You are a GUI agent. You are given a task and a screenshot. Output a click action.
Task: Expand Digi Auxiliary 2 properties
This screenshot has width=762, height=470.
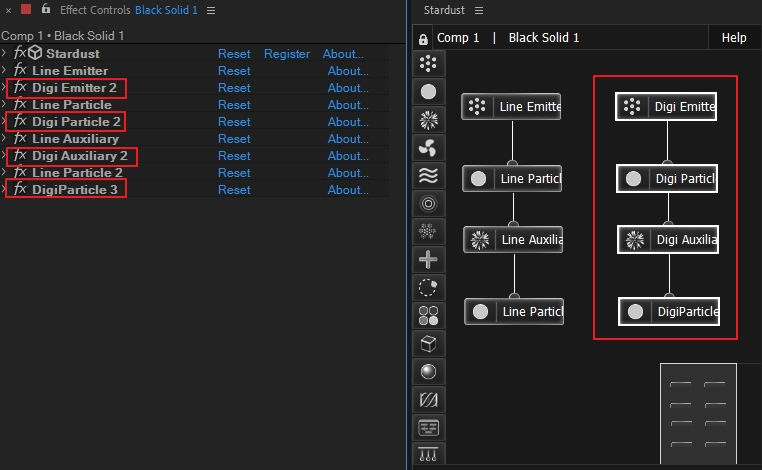click(4, 155)
